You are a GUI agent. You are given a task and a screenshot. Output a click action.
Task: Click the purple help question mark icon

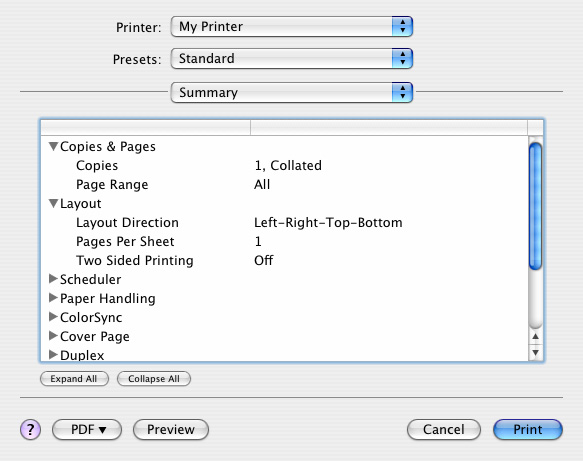30,429
